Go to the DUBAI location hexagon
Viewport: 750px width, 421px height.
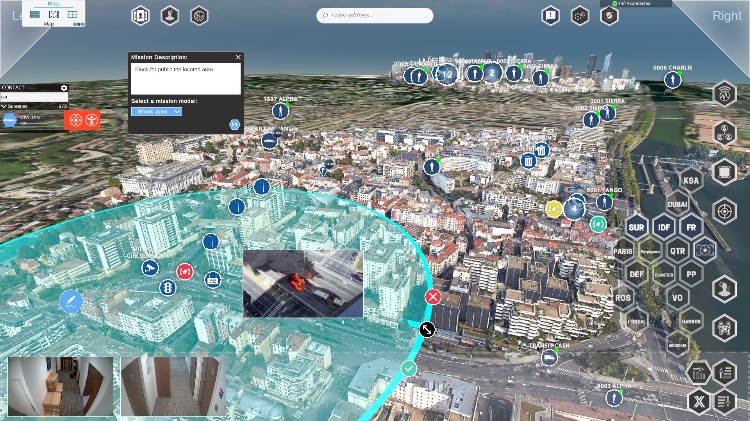677,204
